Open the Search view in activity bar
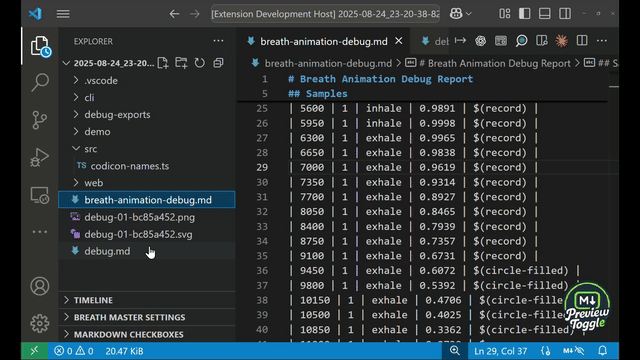640x360 pixels. click(x=40, y=82)
